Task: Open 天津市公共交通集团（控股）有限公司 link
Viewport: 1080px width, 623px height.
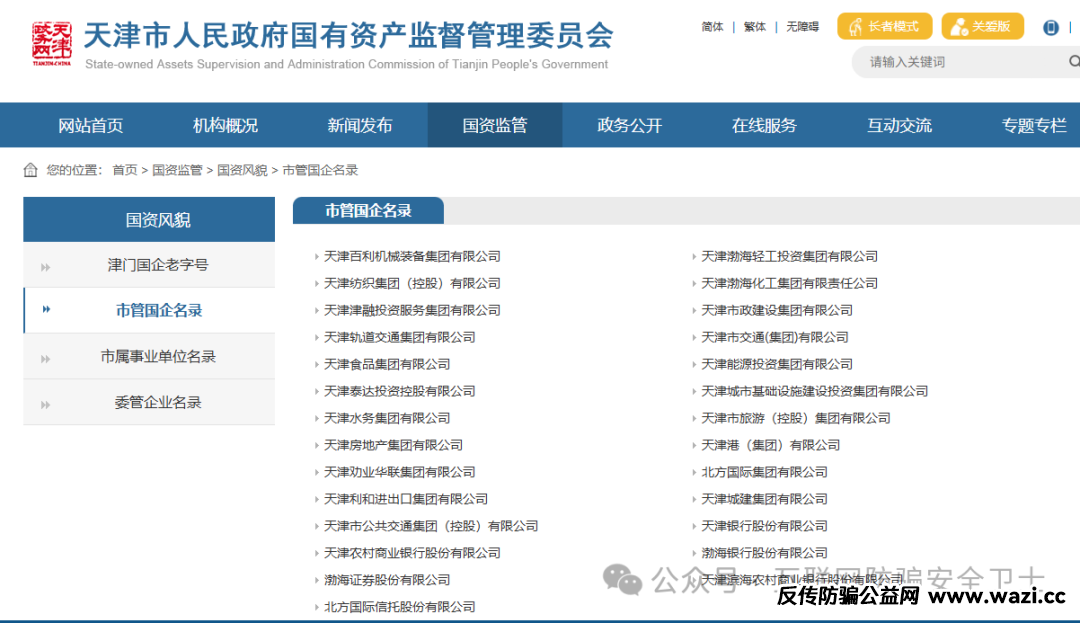Action: coord(431,526)
